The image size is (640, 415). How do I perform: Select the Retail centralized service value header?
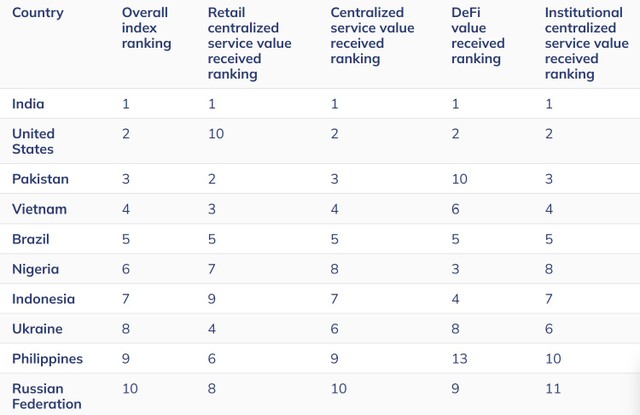click(243, 43)
